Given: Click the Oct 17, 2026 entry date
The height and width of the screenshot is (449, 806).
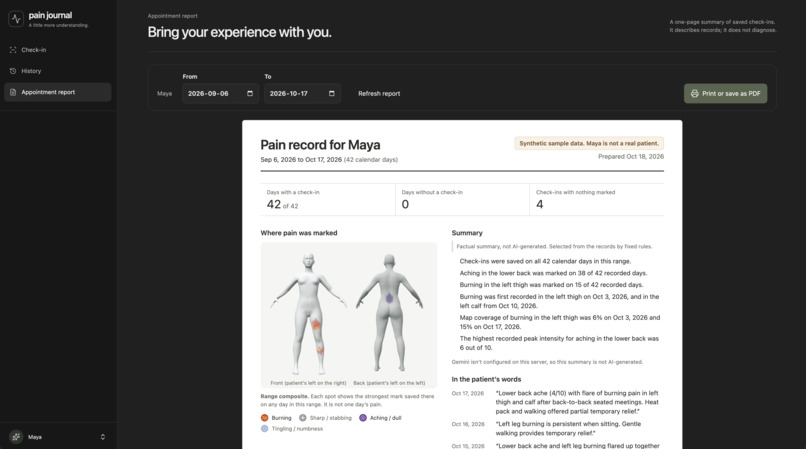Looking at the screenshot, I should click(468, 393).
